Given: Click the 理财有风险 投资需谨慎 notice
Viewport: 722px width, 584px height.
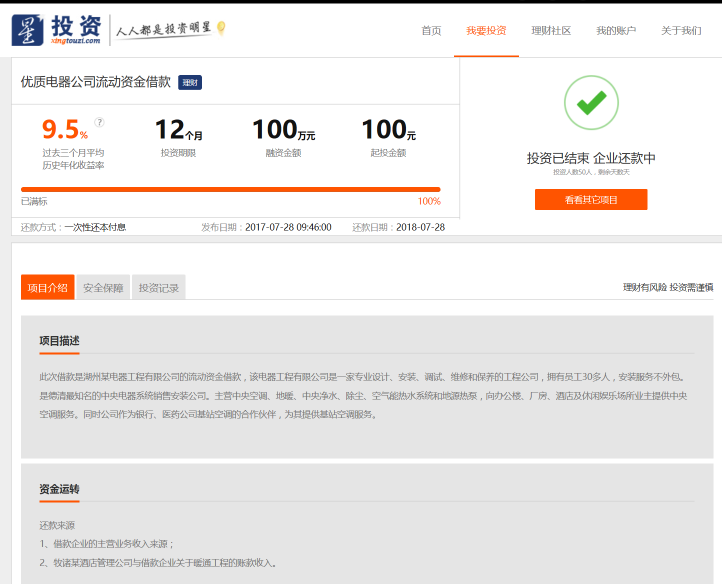Looking at the screenshot, I should point(668,288).
